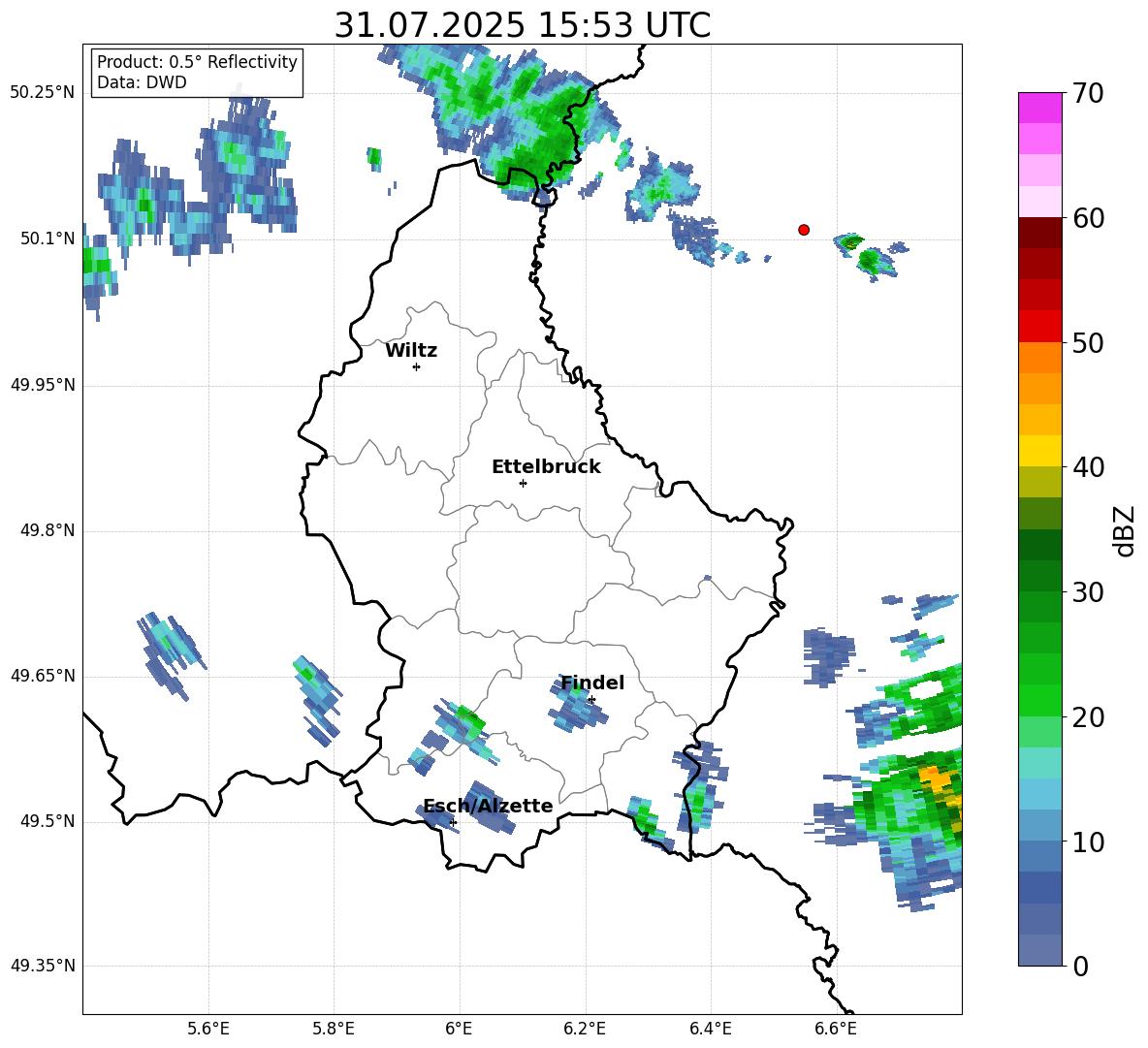Pick the magenta top colorbar segment
The image size is (1148, 1048).
click(x=1039, y=108)
